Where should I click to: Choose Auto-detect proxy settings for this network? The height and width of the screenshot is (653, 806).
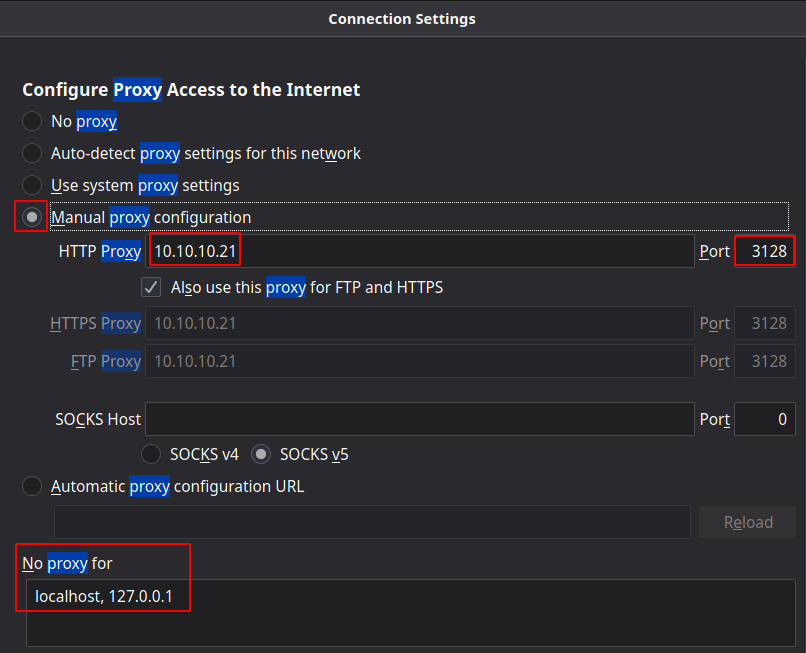[33, 154]
